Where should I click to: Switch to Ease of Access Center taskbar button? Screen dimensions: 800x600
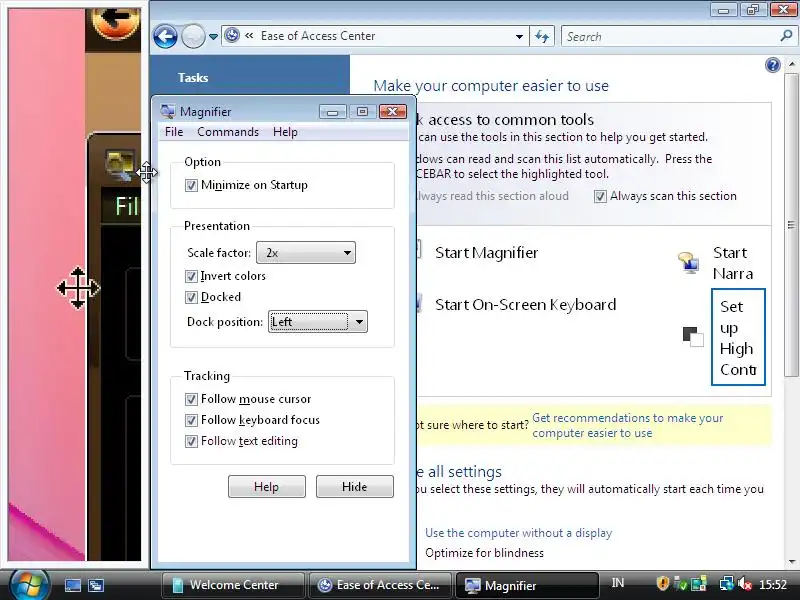[x=380, y=585]
